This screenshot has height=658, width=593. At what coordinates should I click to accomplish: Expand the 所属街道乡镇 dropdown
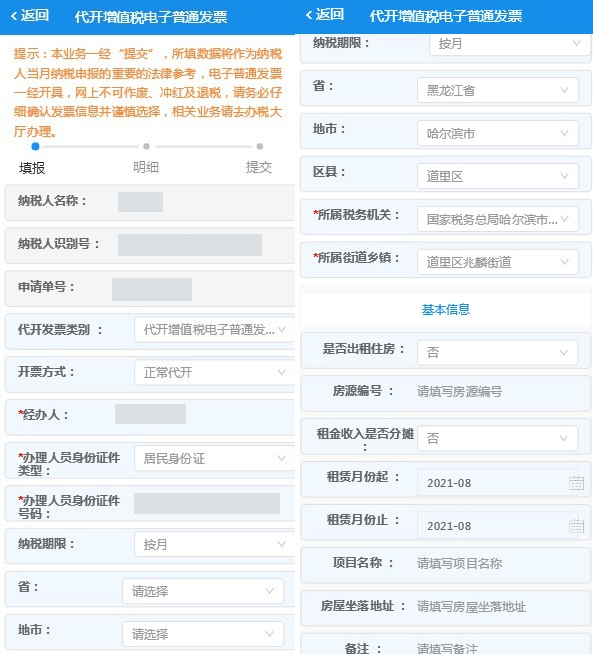498,262
